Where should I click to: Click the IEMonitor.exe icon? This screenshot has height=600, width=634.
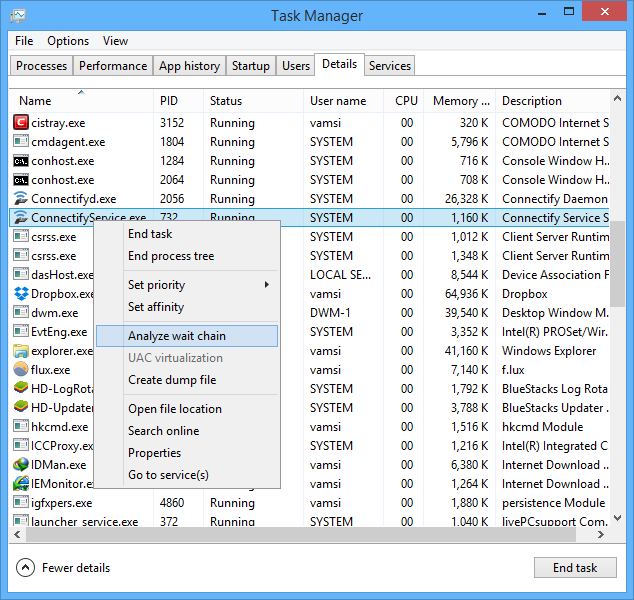(21, 483)
